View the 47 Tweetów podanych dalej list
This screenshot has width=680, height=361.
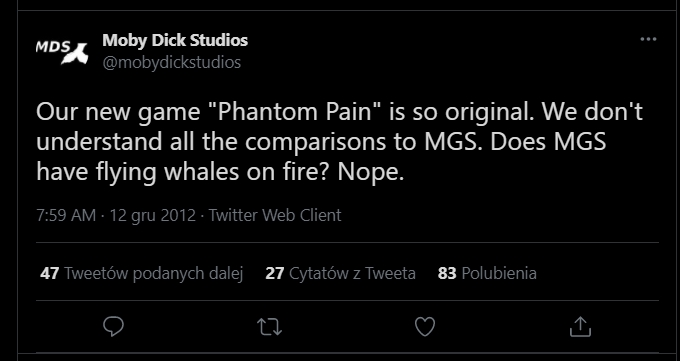[141, 273]
